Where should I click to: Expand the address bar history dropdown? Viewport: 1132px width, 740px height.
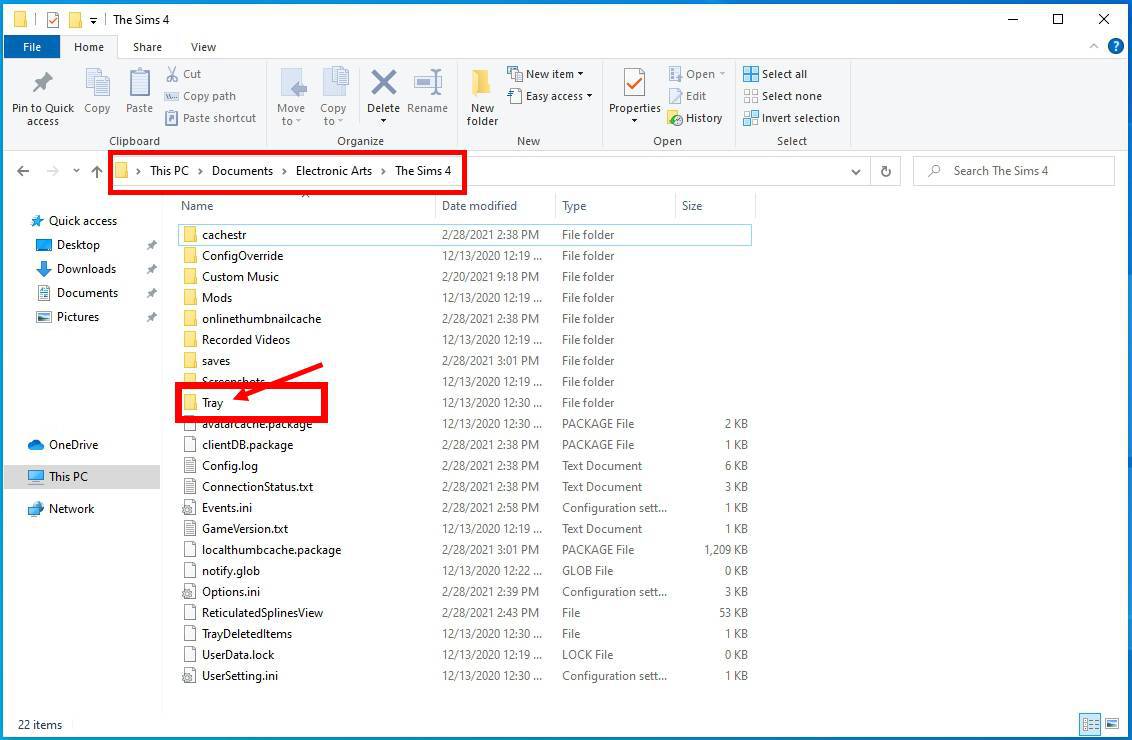(855, 172)
